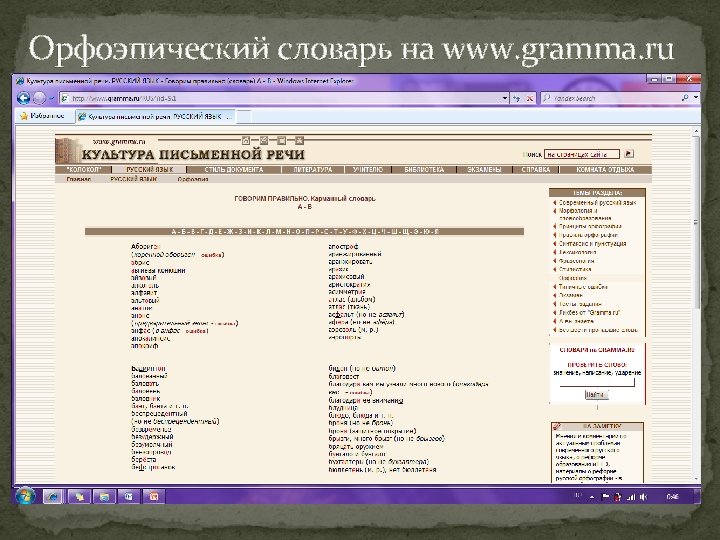Image resolution: width=720 pixels, height=540 pixels.
Task: Click the volume speaker tray icon
Action: coord(643,496)
